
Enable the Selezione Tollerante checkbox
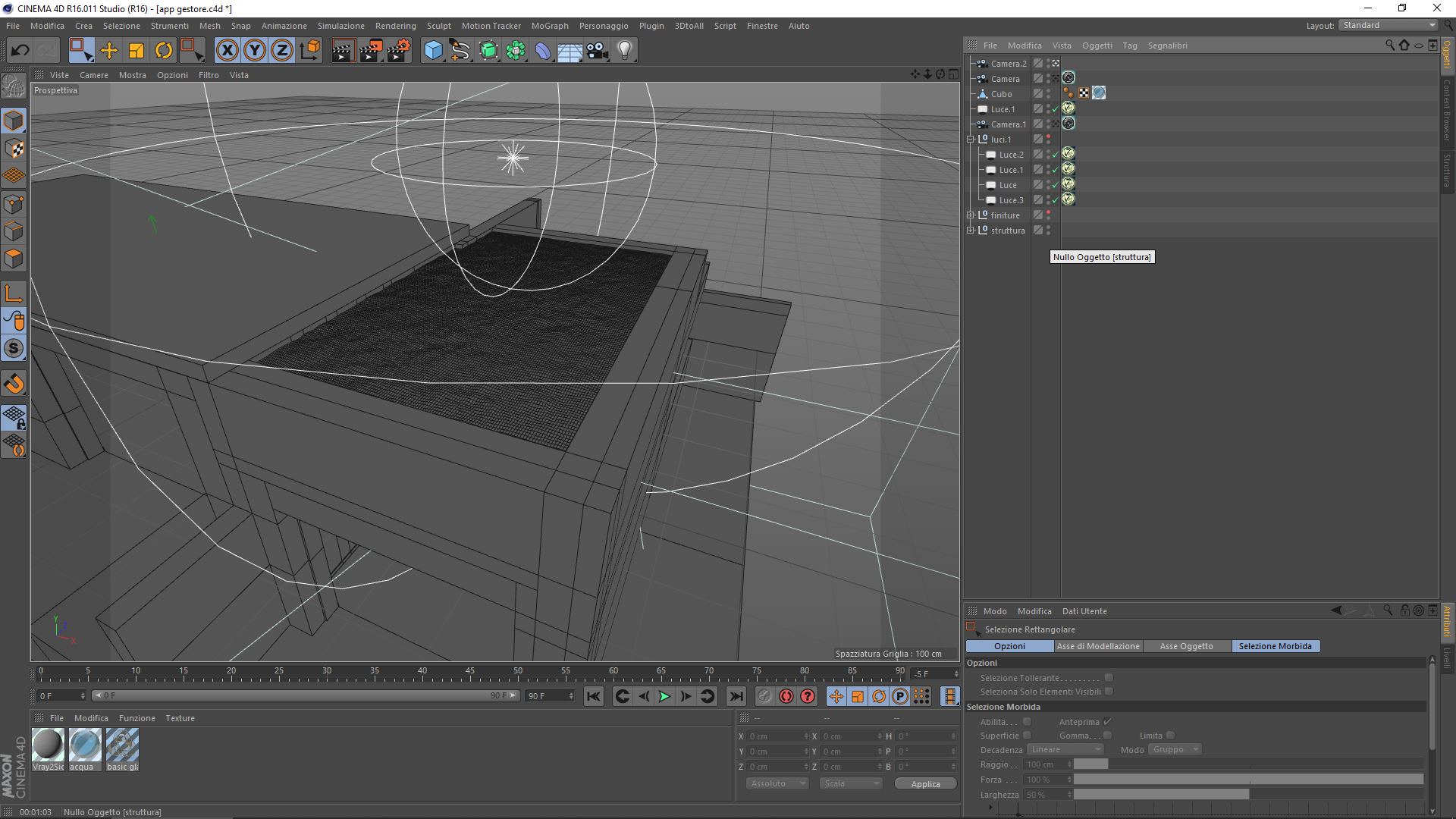(x=1109, y=678)
